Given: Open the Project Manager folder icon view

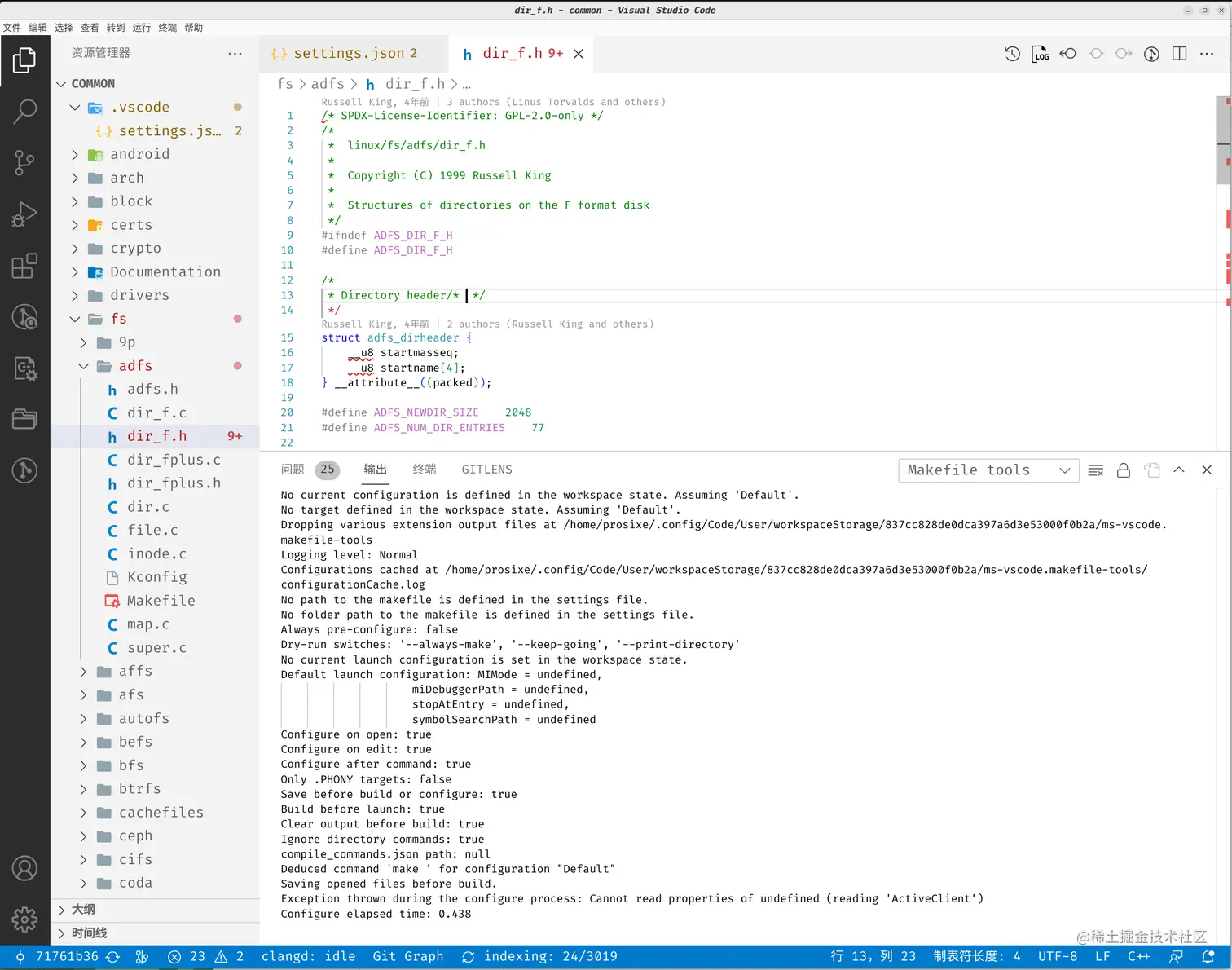Looking at the screenshot, I should pyautogui.click(x=24, y=420).
